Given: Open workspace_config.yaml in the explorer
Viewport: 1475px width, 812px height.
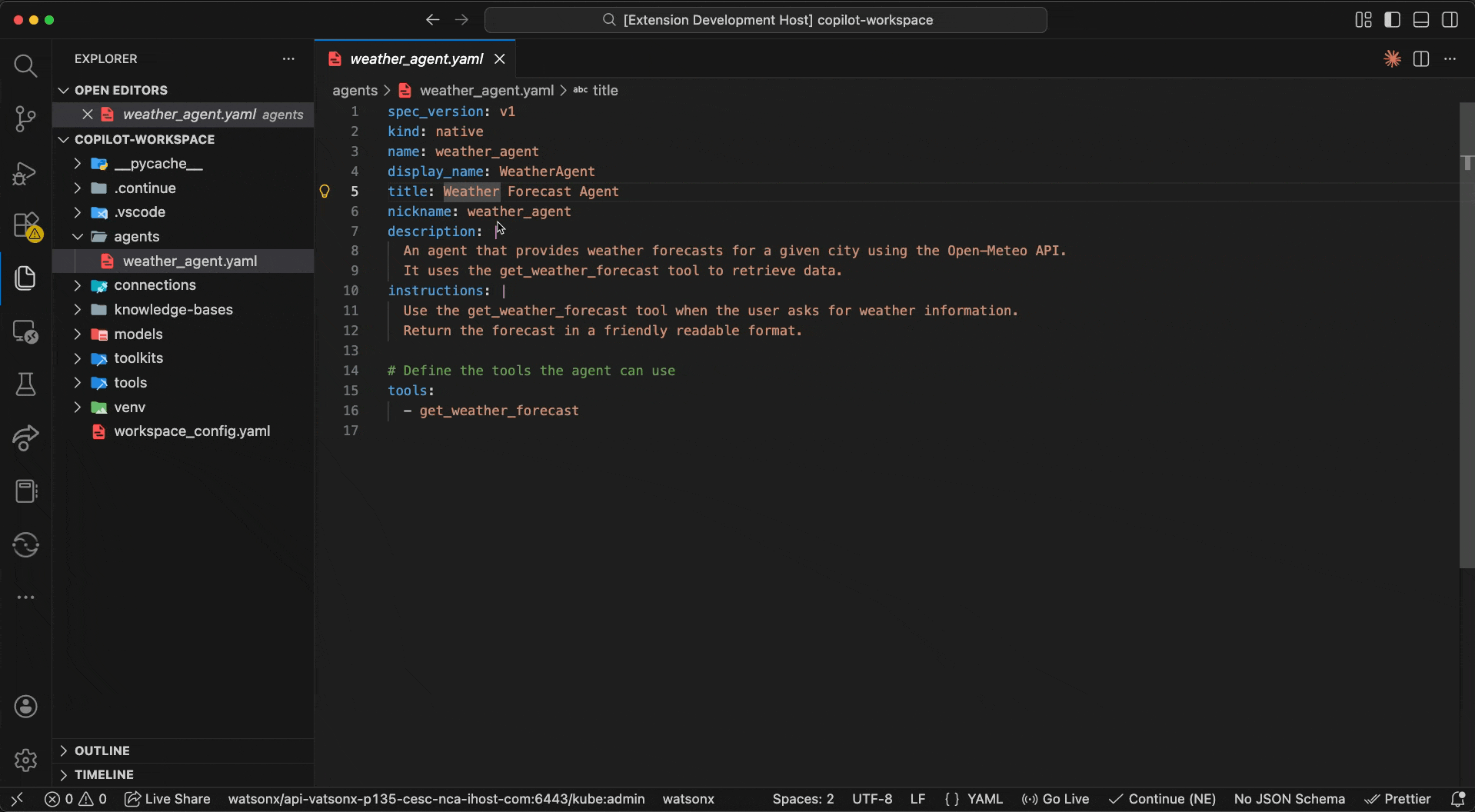Looking at the screenshot, I should (191, 431).
